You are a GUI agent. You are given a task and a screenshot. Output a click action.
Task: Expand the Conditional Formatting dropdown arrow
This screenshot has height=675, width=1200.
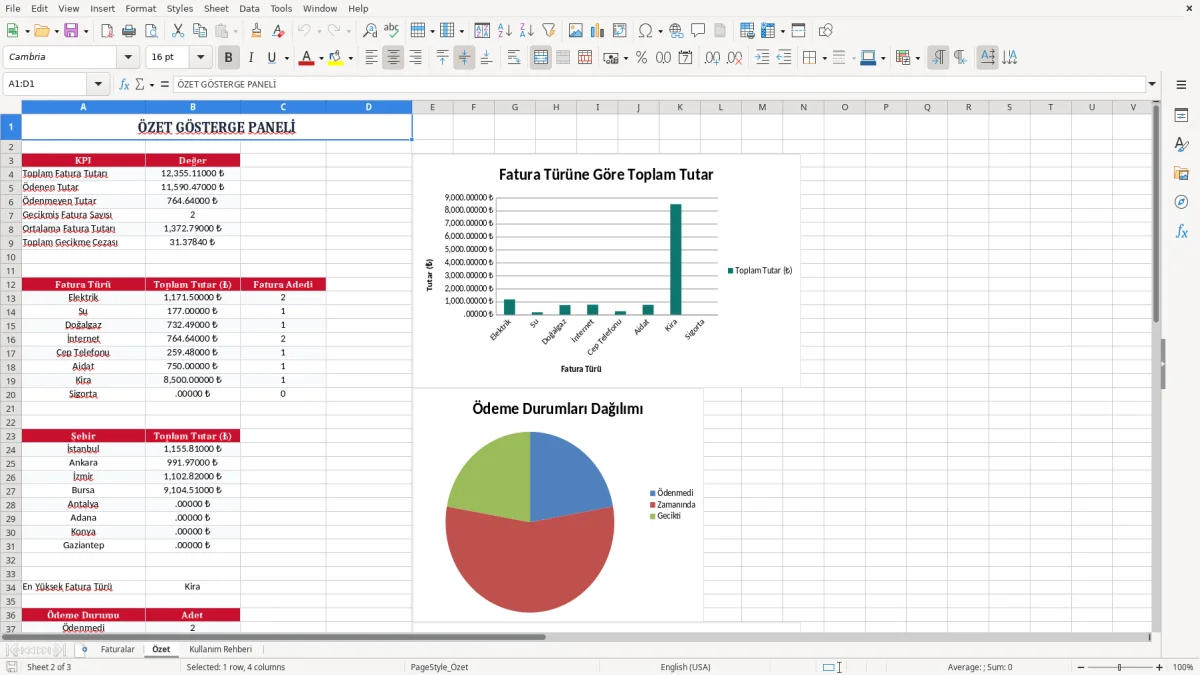pos(917,58)
